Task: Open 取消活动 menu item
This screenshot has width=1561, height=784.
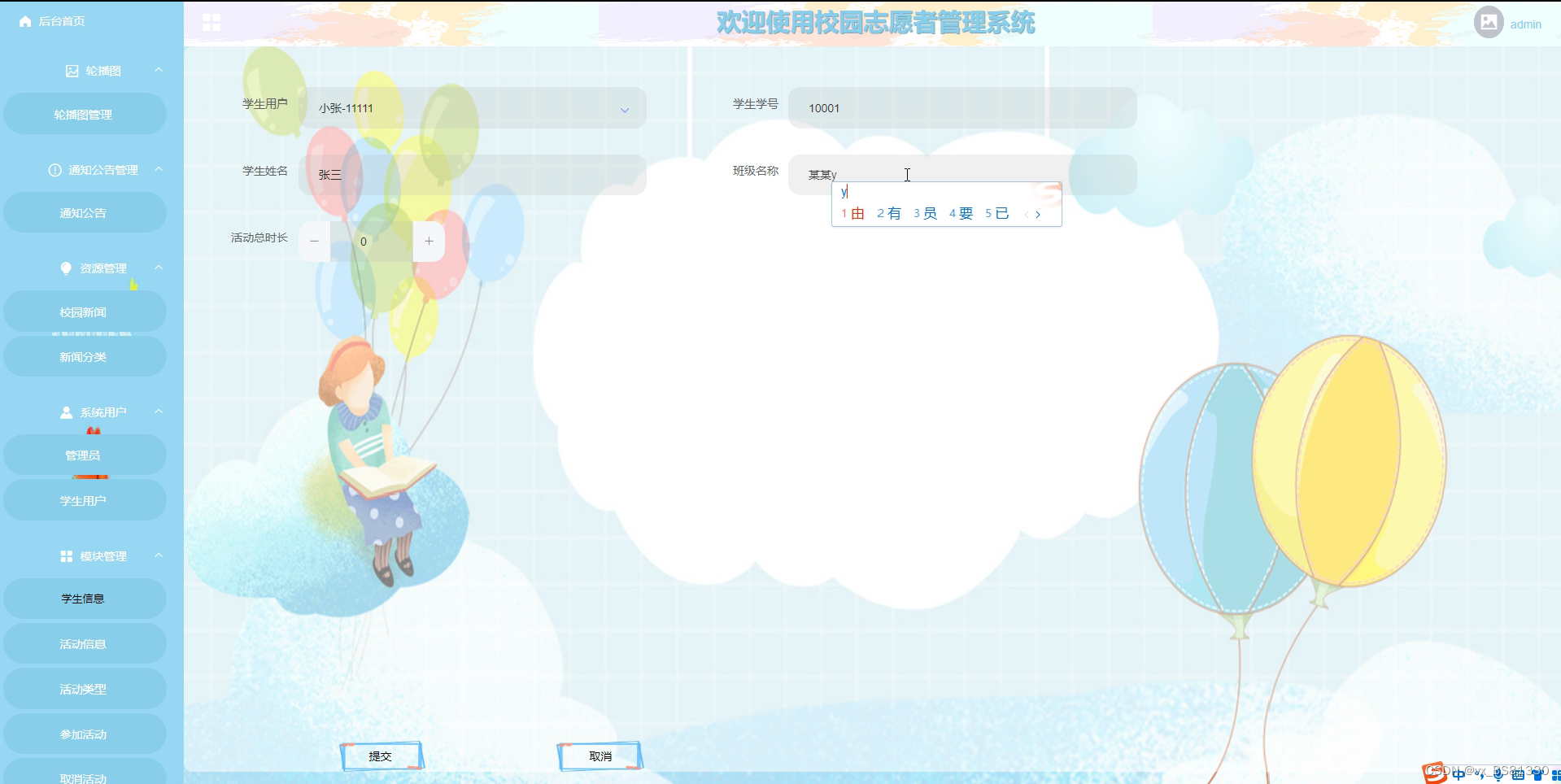Action: [x=85, y=773]
